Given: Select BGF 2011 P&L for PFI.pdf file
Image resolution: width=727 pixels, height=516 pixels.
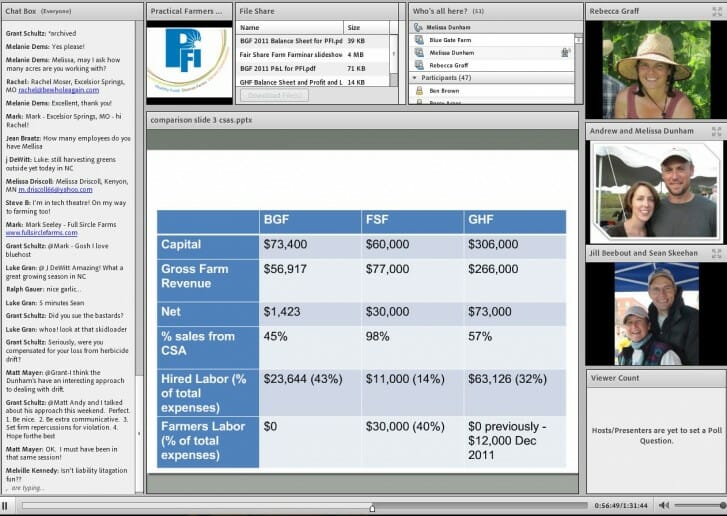Looking at the screenshot, I should coord(290,68).
